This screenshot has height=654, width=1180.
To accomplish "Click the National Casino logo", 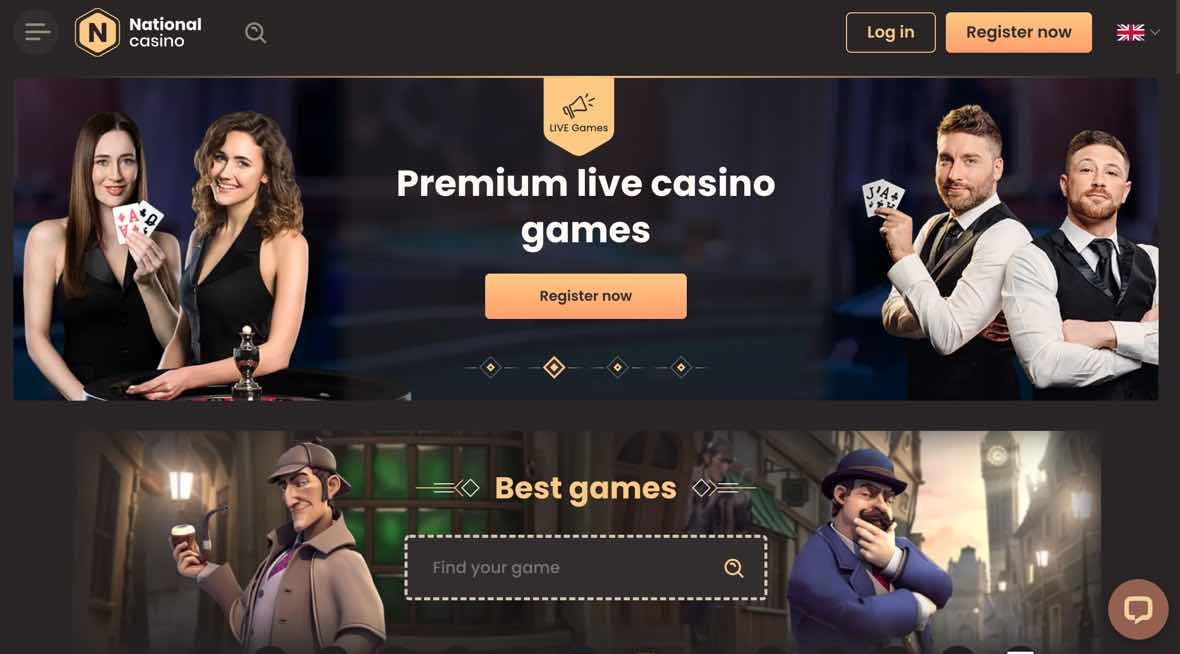I will 138,32.
